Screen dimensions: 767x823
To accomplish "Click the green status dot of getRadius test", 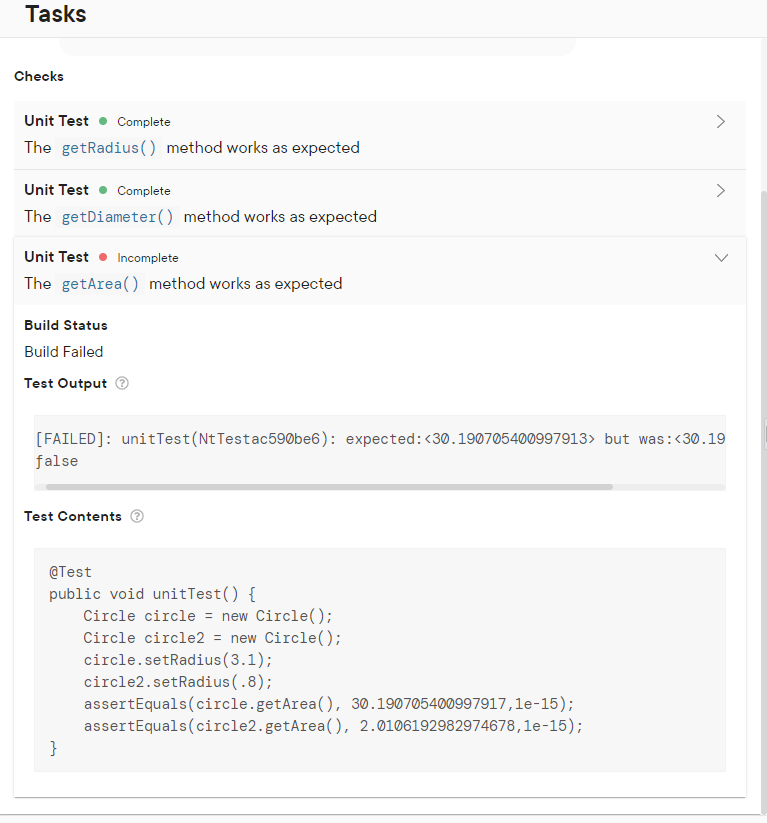I will point(103,121).
